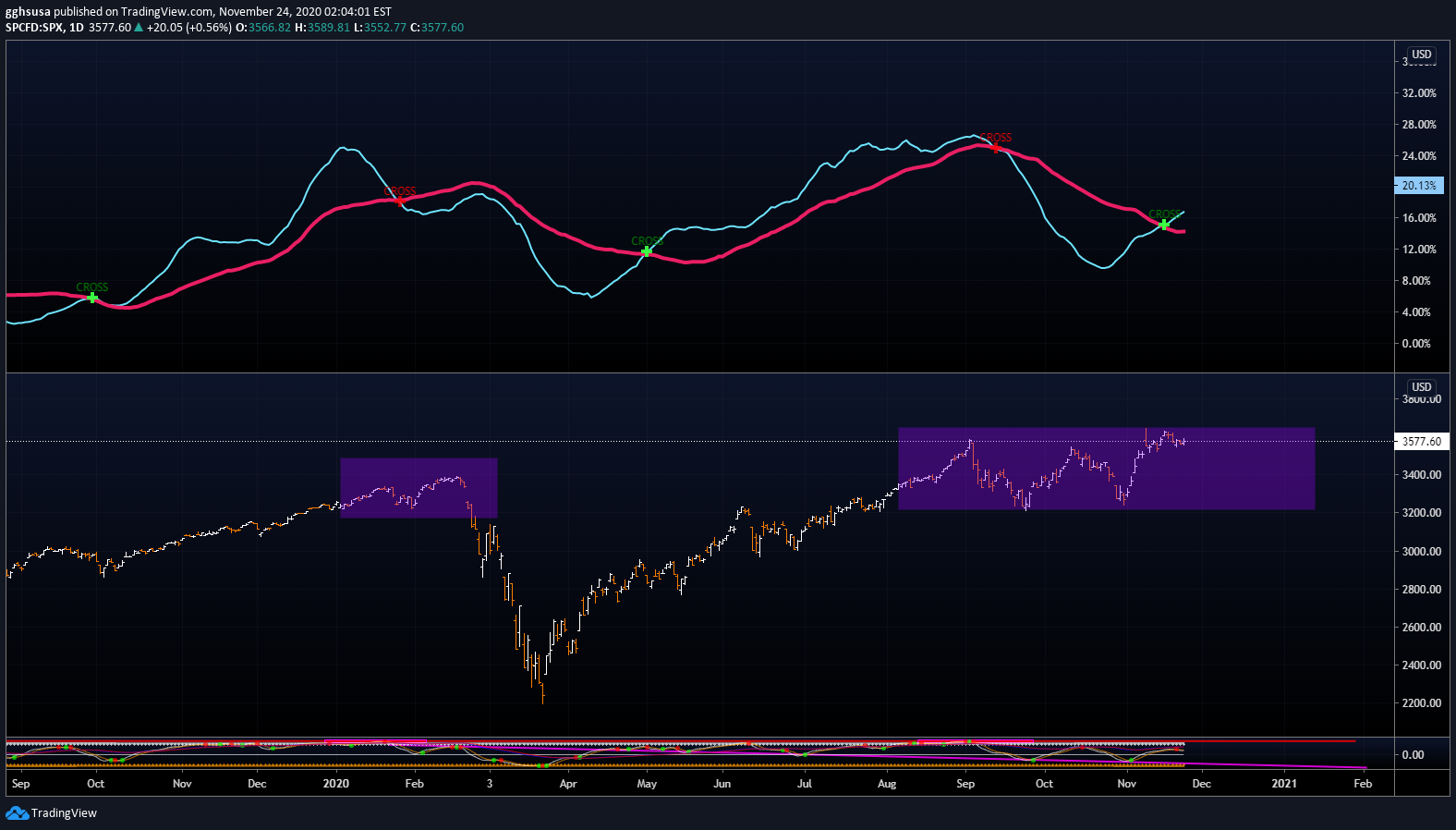
Task: Click the 2021 label on the time axis
Action: (x=1284, y=784)
